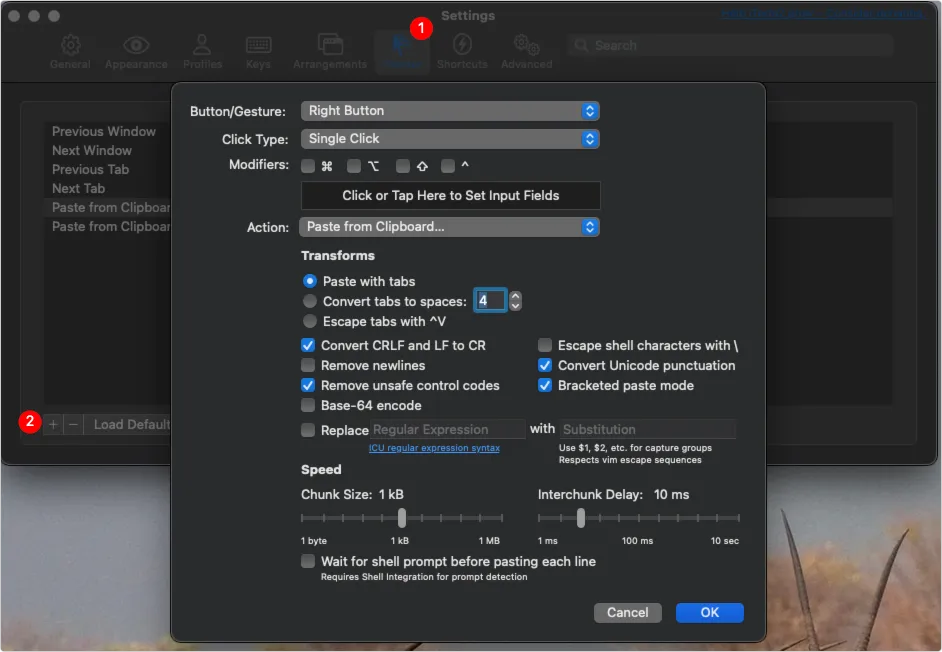Uncheck Convert Unicode punctuation
Viewport: 942px width, 652px height.
click(x=545, y=365)
